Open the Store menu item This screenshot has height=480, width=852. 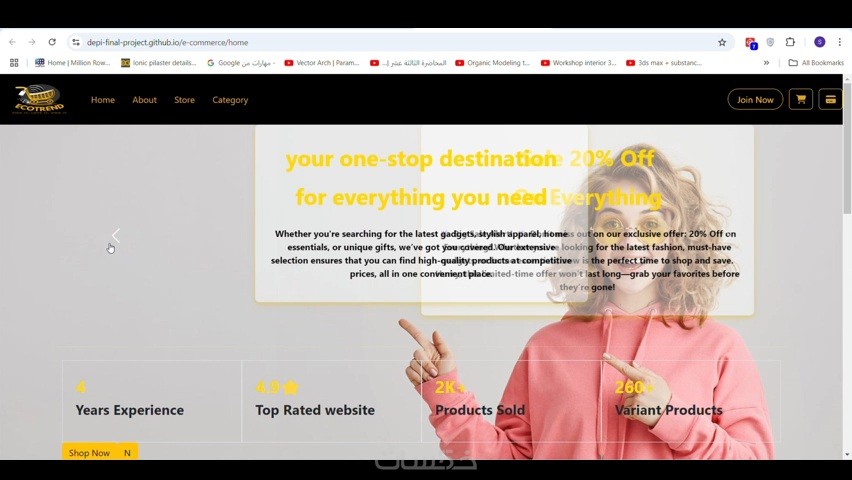click(184, 100)
